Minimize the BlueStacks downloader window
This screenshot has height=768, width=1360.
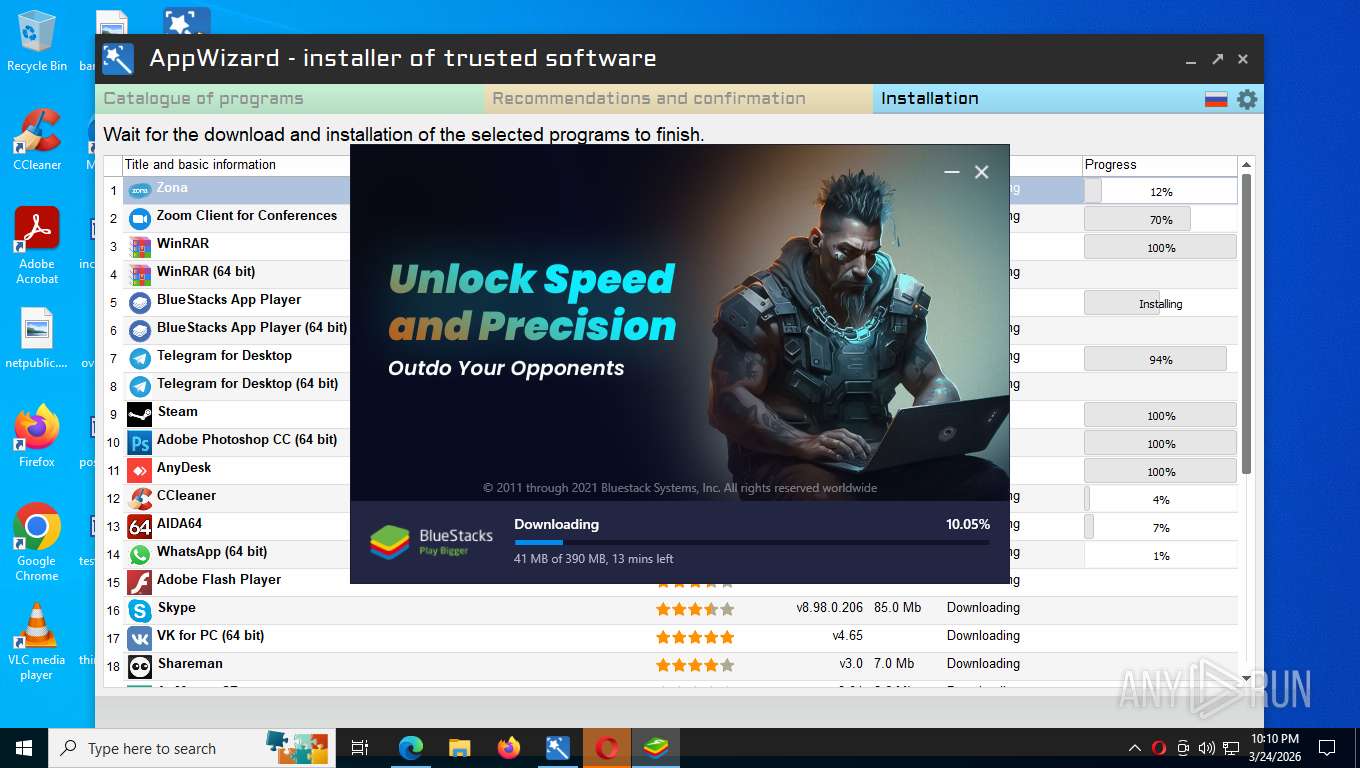click(952, 172)
